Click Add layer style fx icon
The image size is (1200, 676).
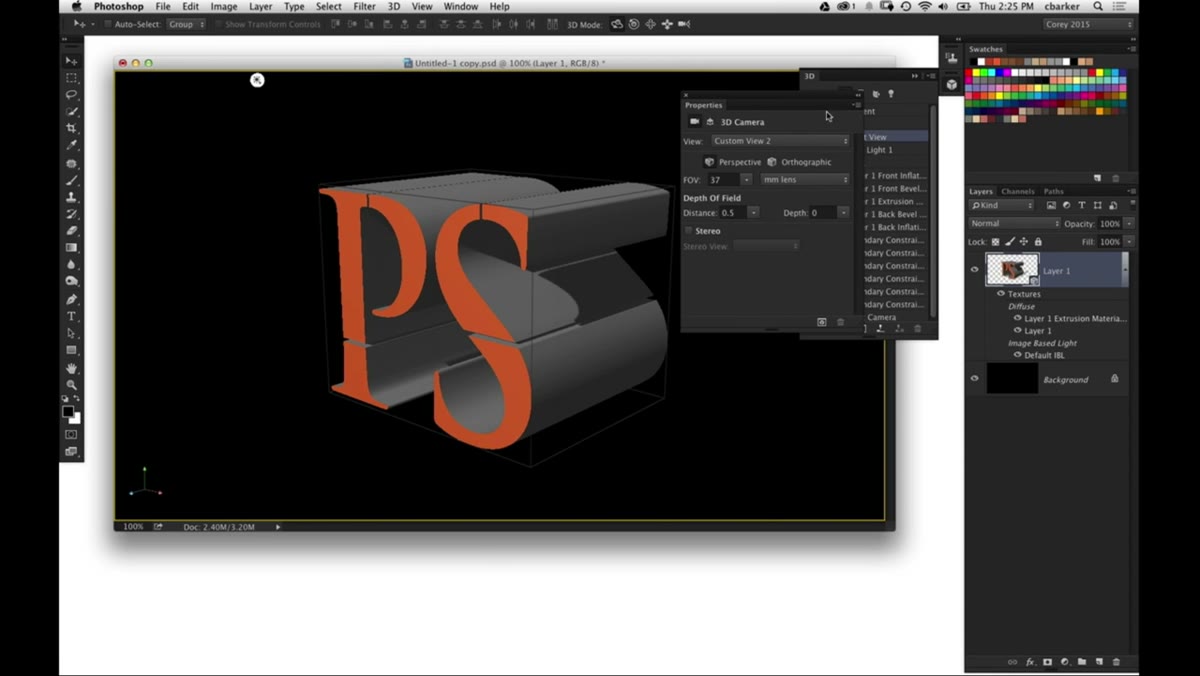click(x=1030, y=662)
